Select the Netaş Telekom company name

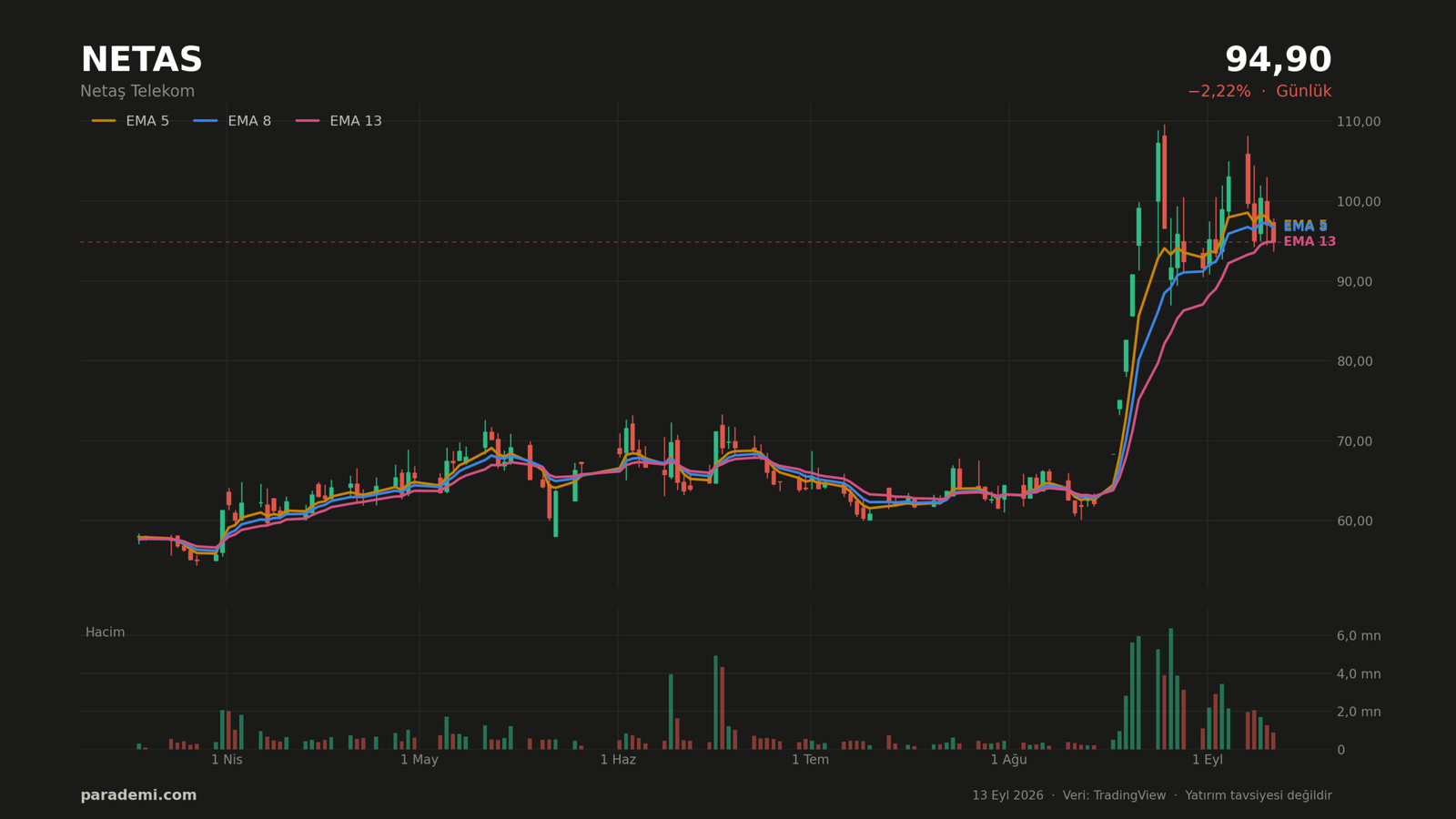(x=137, y=92)
